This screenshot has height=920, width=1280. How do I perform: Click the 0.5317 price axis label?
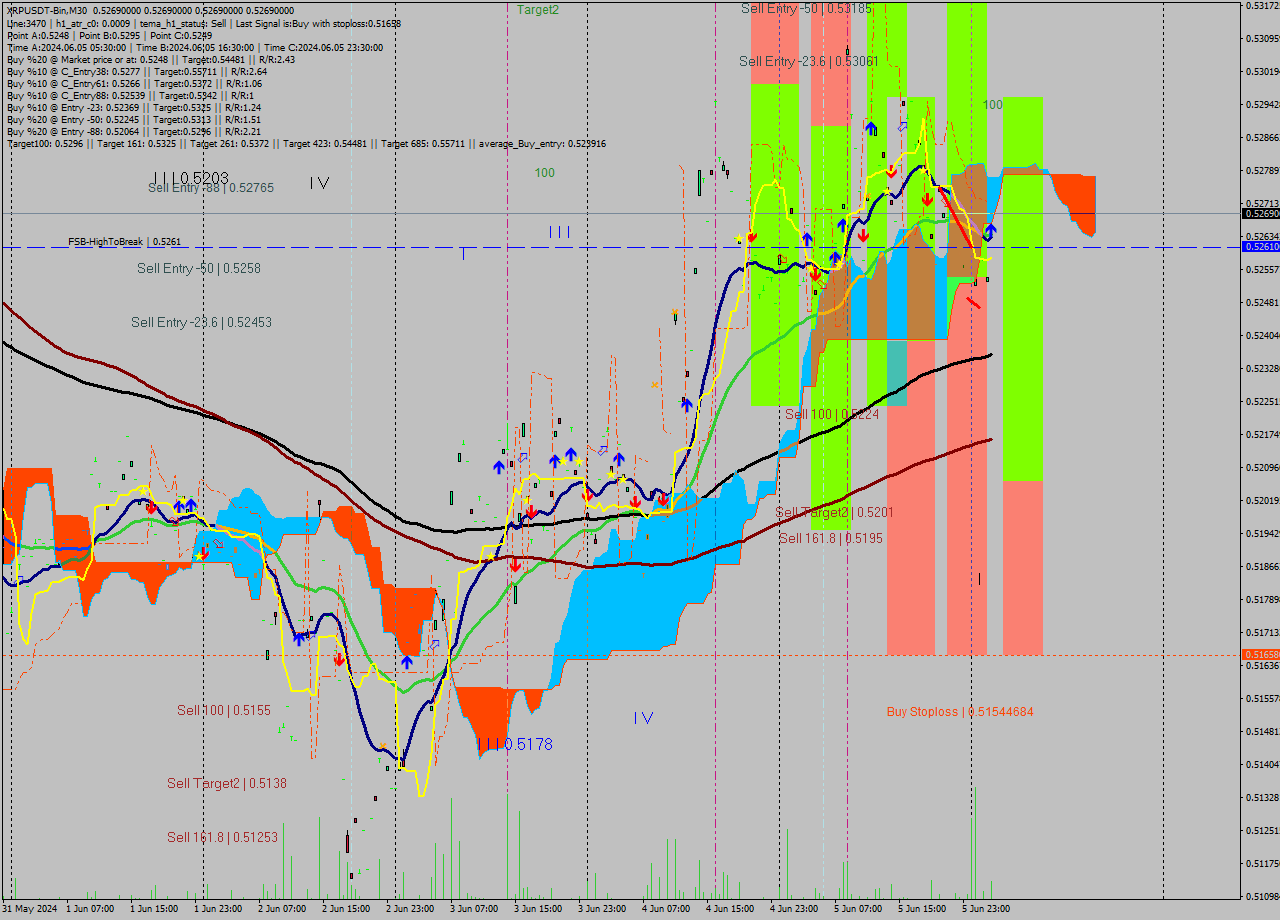1264,6
